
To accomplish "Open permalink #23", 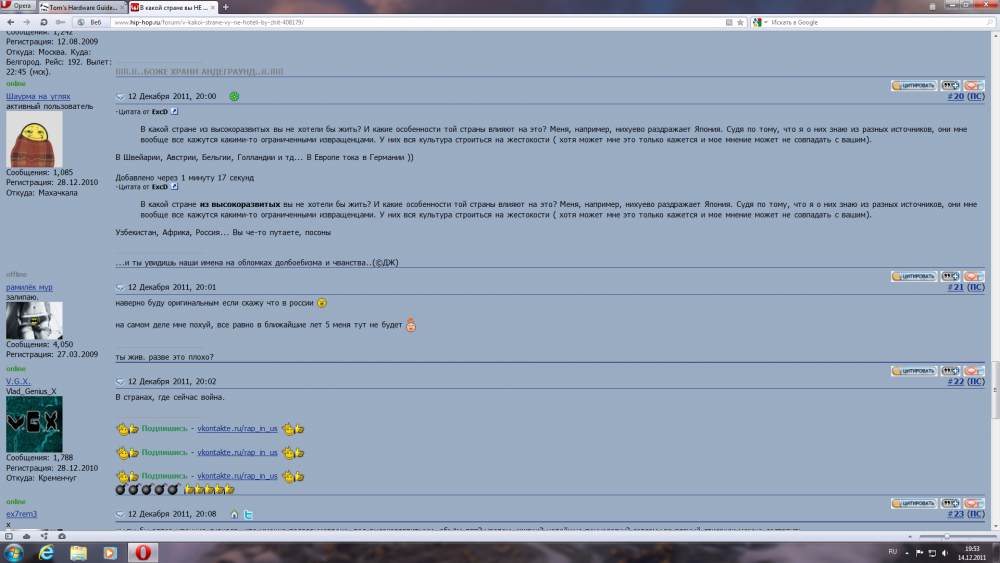I will click(955, 514).
